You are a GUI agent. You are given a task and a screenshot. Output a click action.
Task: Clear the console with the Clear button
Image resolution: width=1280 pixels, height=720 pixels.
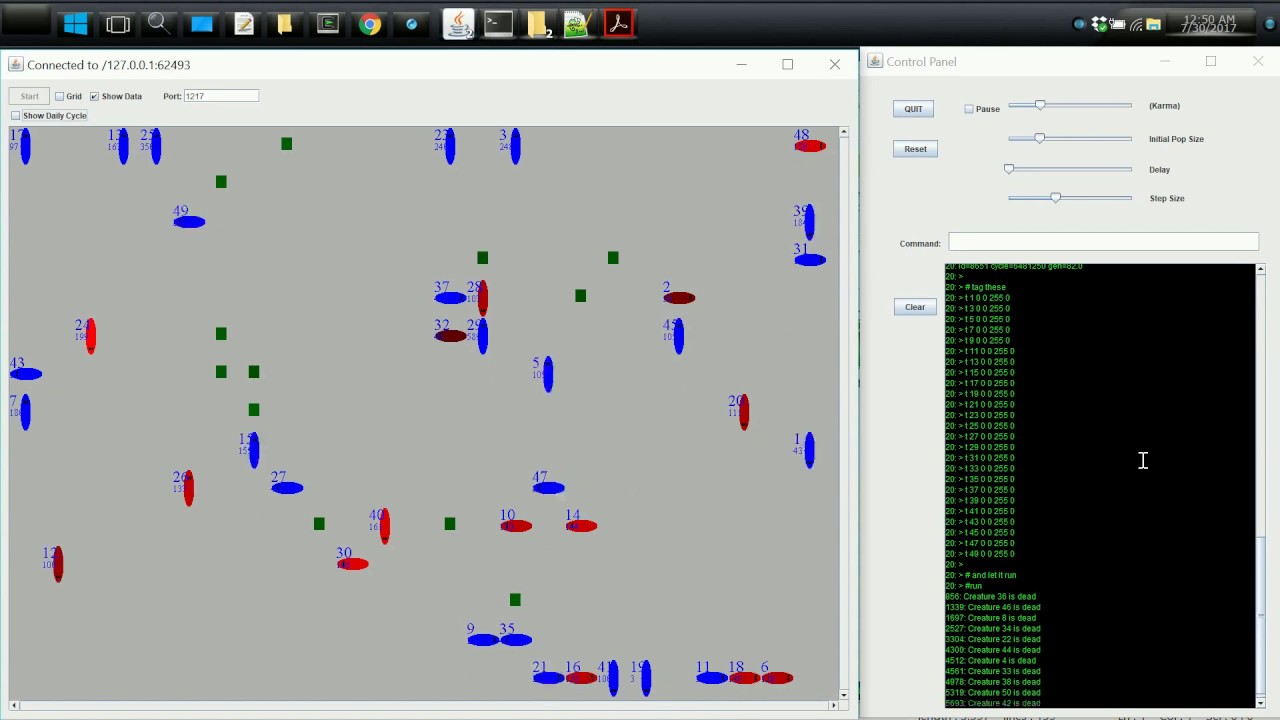point(915,307)
